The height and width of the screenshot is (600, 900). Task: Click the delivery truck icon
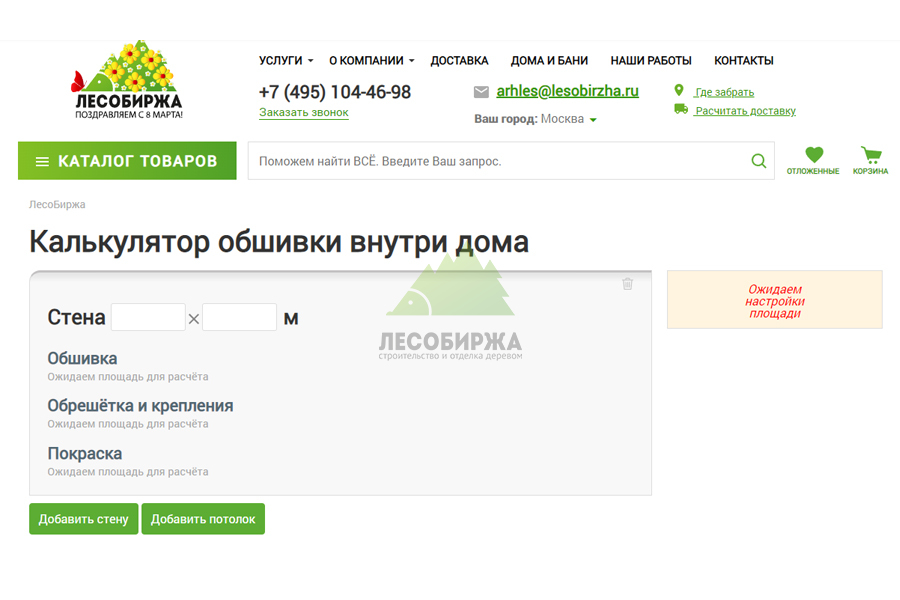[x=681, y=109]
